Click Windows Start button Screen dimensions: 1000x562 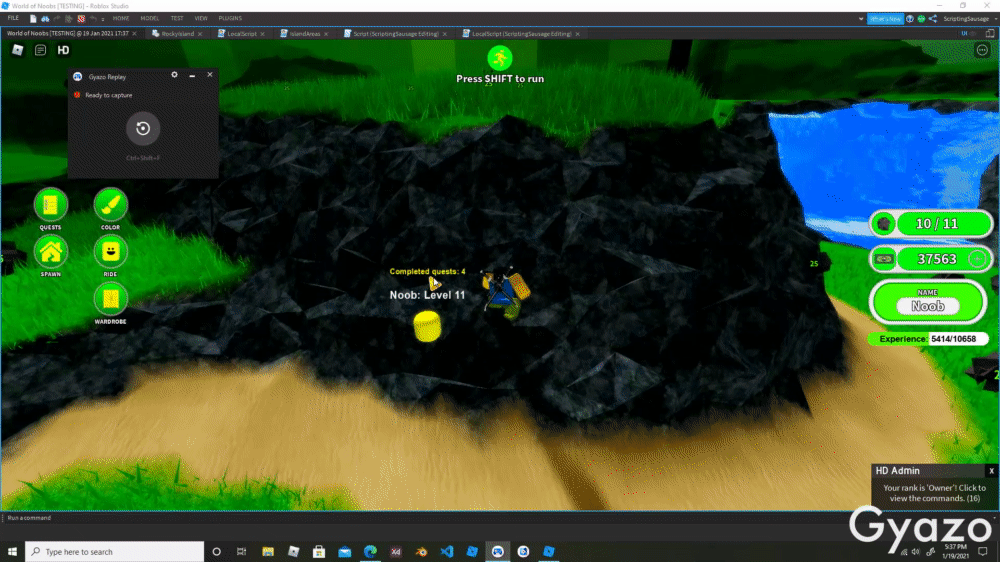[12, 552]
